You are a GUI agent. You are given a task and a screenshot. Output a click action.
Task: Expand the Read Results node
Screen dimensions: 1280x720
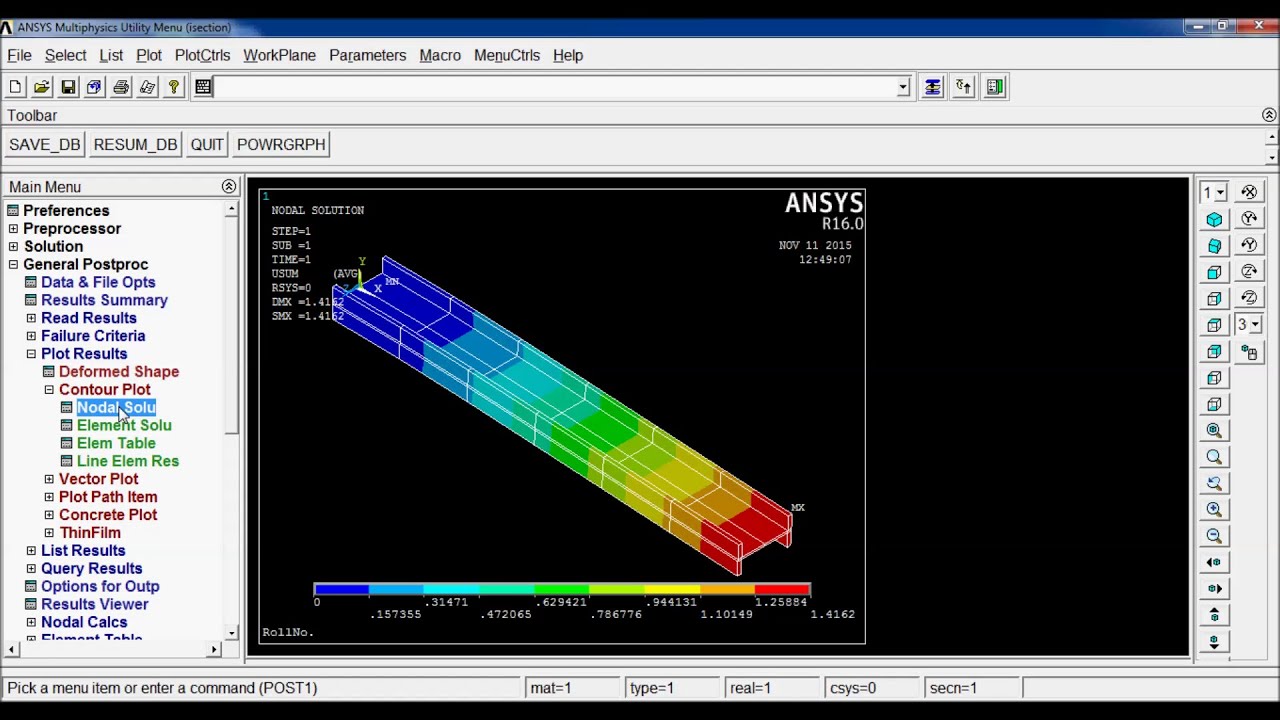(x=31, y=318)
